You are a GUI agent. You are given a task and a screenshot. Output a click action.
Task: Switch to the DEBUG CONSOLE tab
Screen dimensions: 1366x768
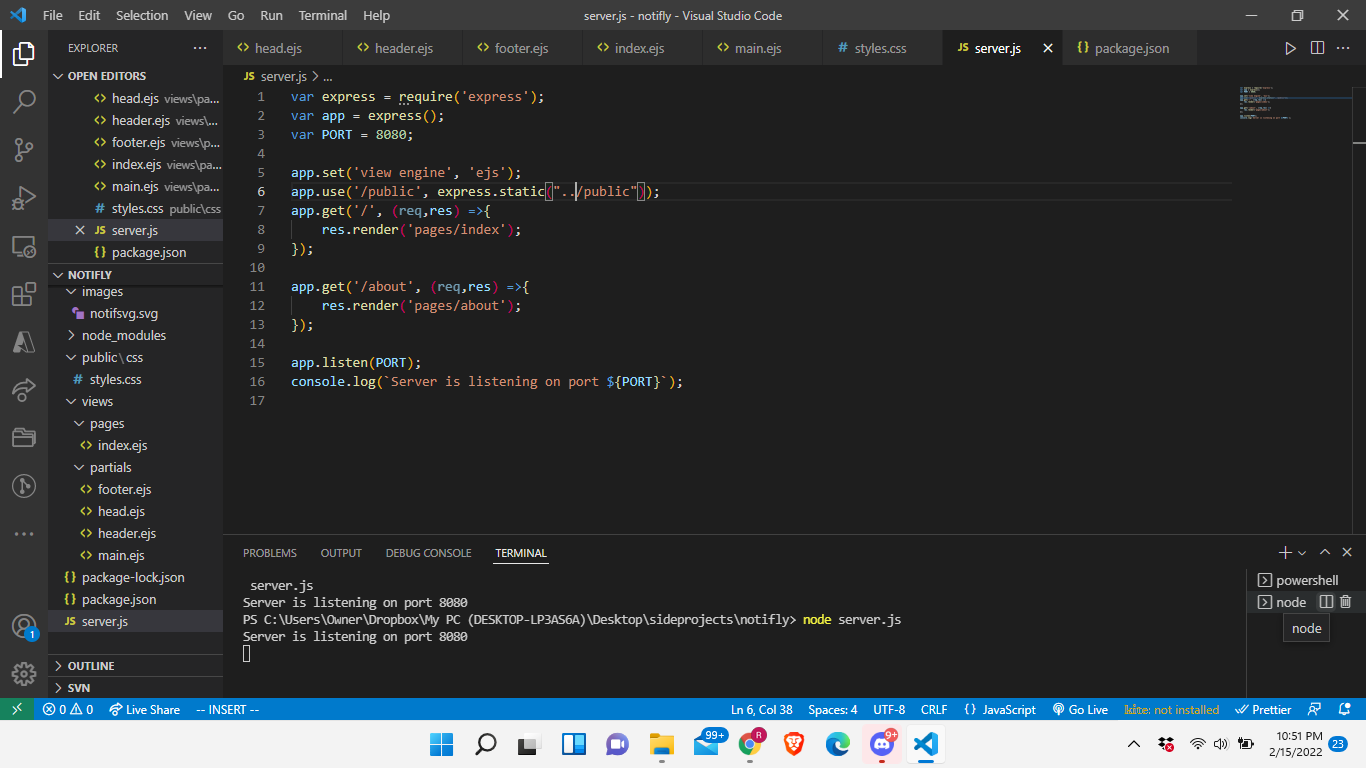pos(428,553)
